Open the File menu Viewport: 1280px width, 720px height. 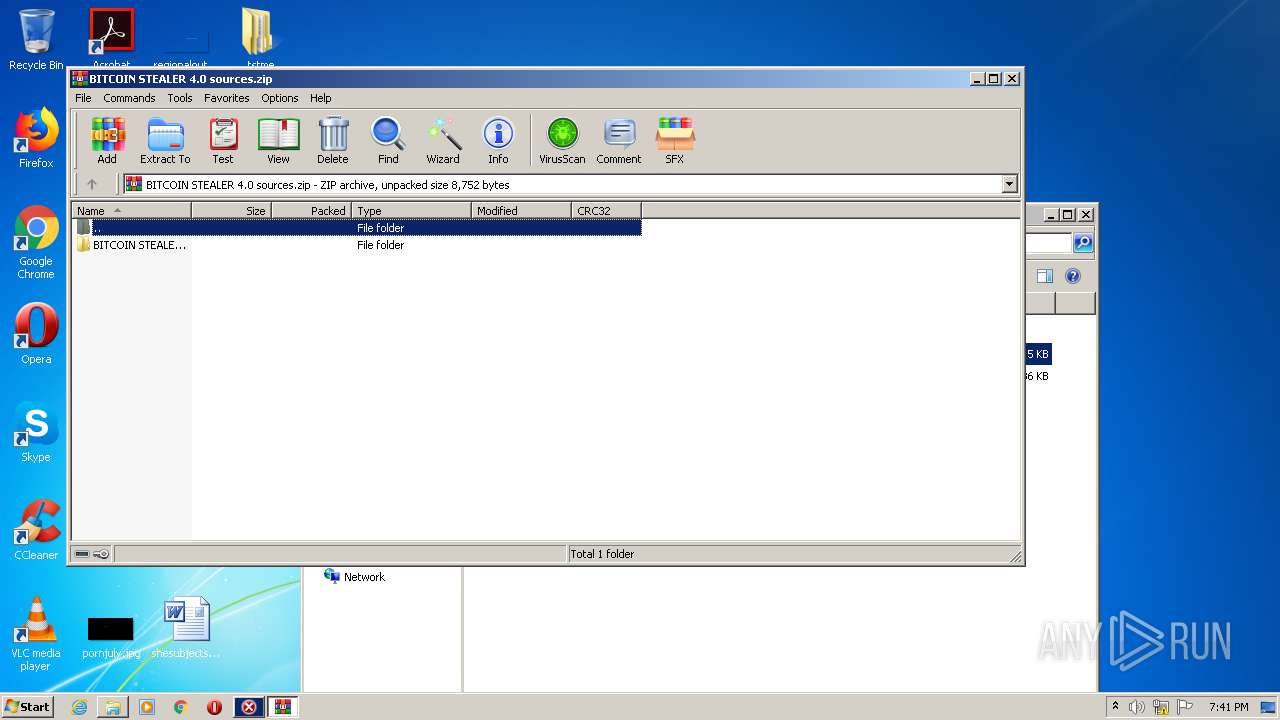(x=83, y=98)
